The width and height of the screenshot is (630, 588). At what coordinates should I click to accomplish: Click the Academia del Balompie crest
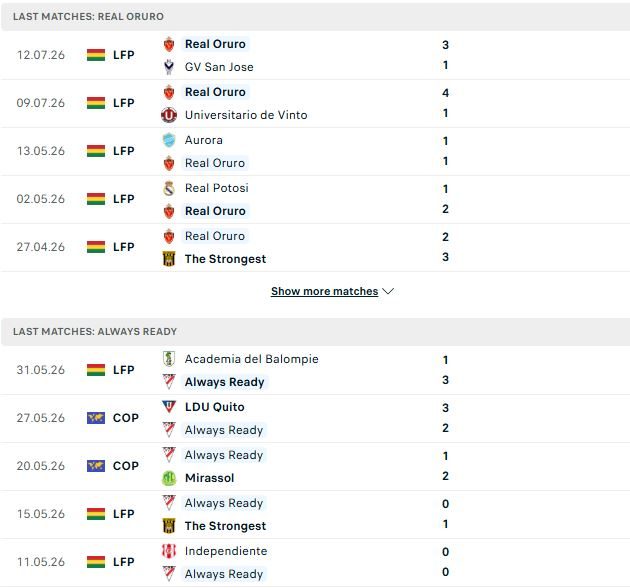(x=169, y=359)
